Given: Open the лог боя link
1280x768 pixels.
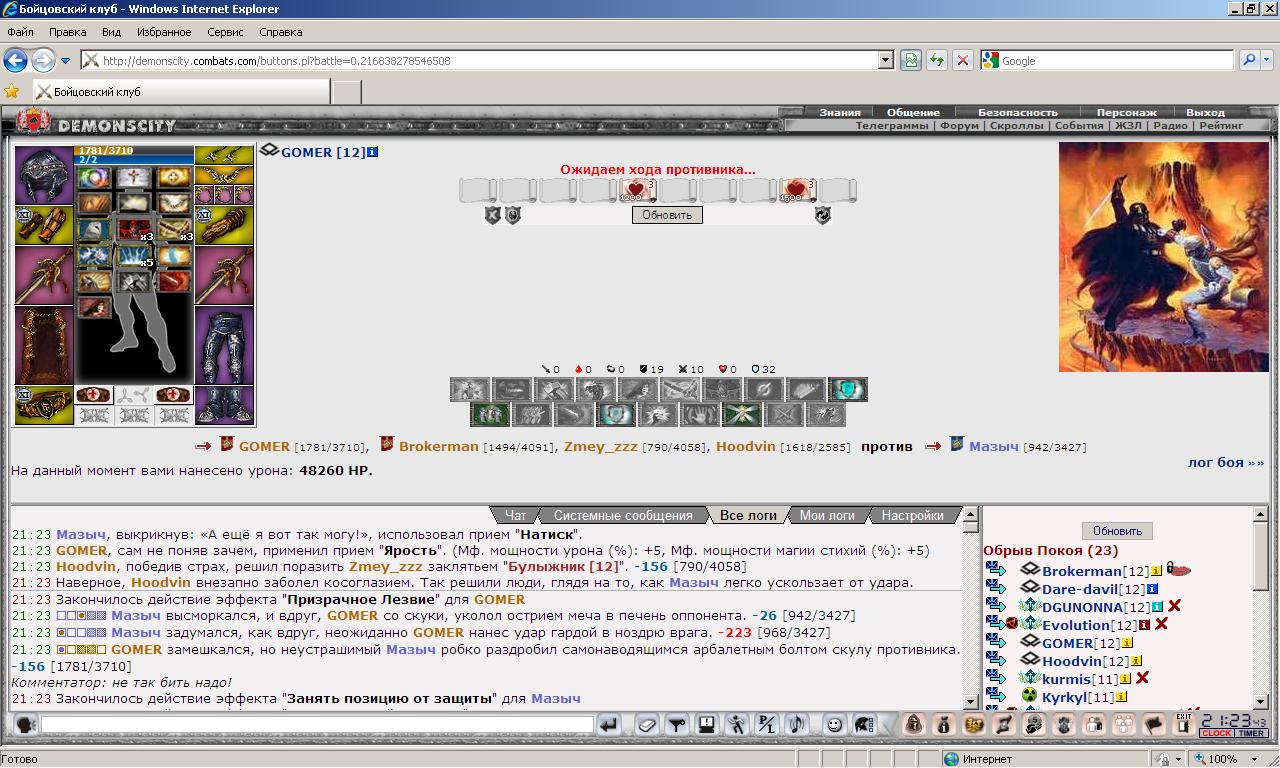Looking at the screenshot, I should pos(1226,462).
